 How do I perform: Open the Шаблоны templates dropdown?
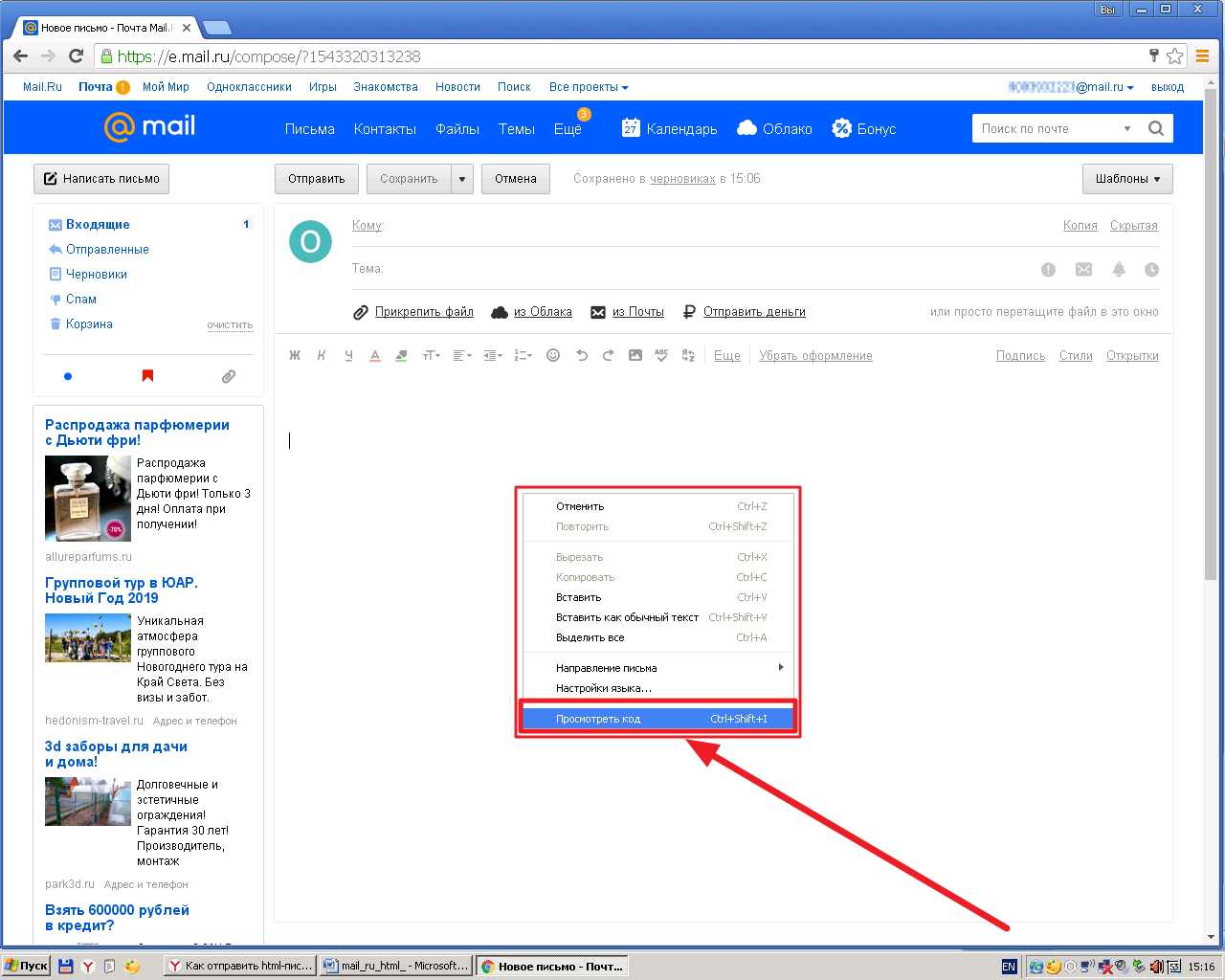[1127, 179]
